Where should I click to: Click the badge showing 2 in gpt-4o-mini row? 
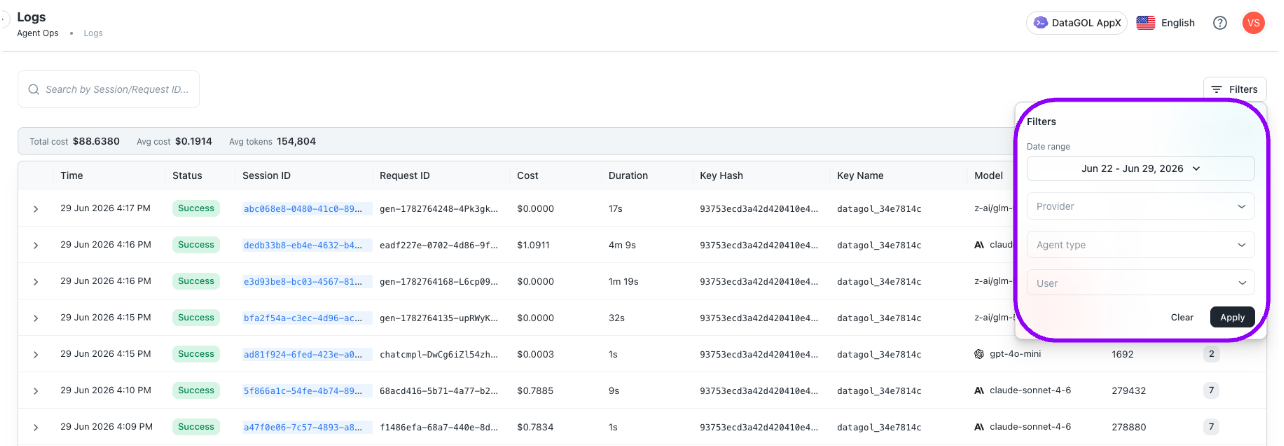1211,354
